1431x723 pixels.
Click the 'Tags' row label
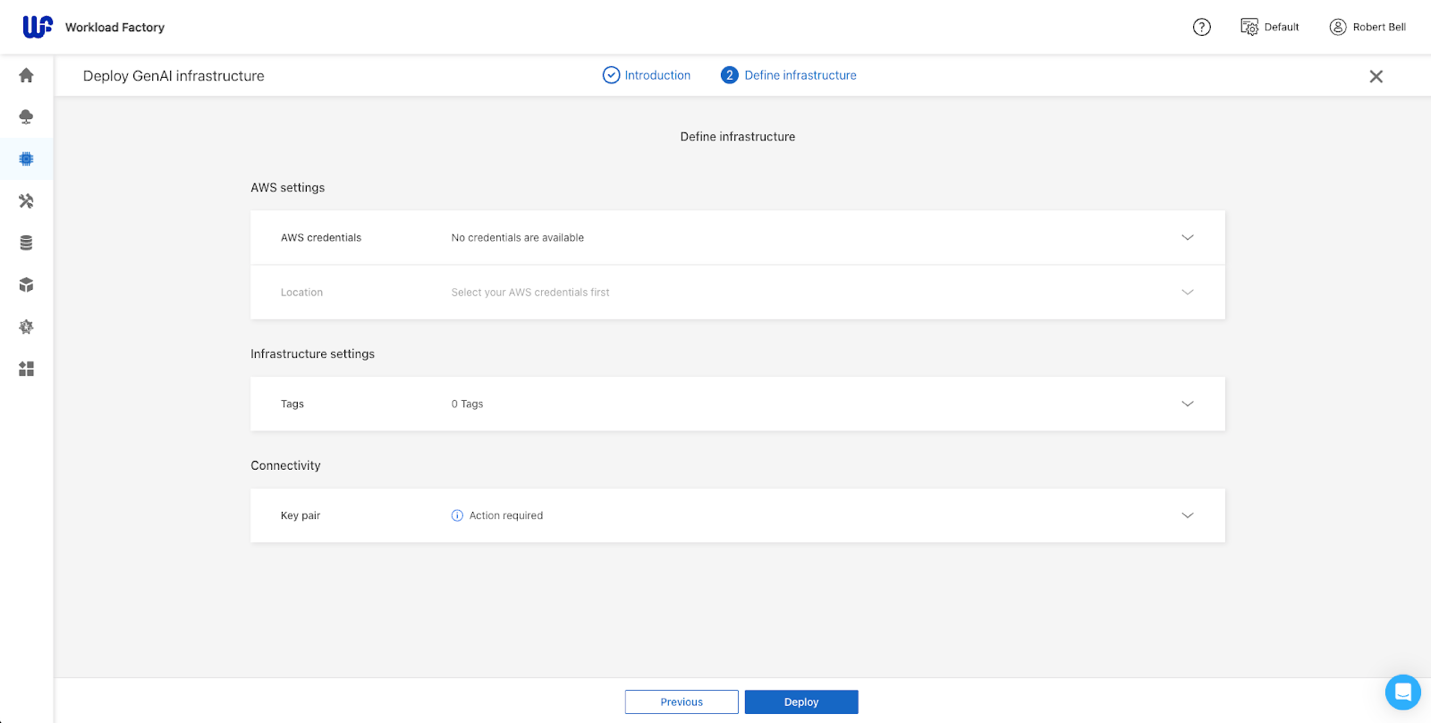(292, 404)
